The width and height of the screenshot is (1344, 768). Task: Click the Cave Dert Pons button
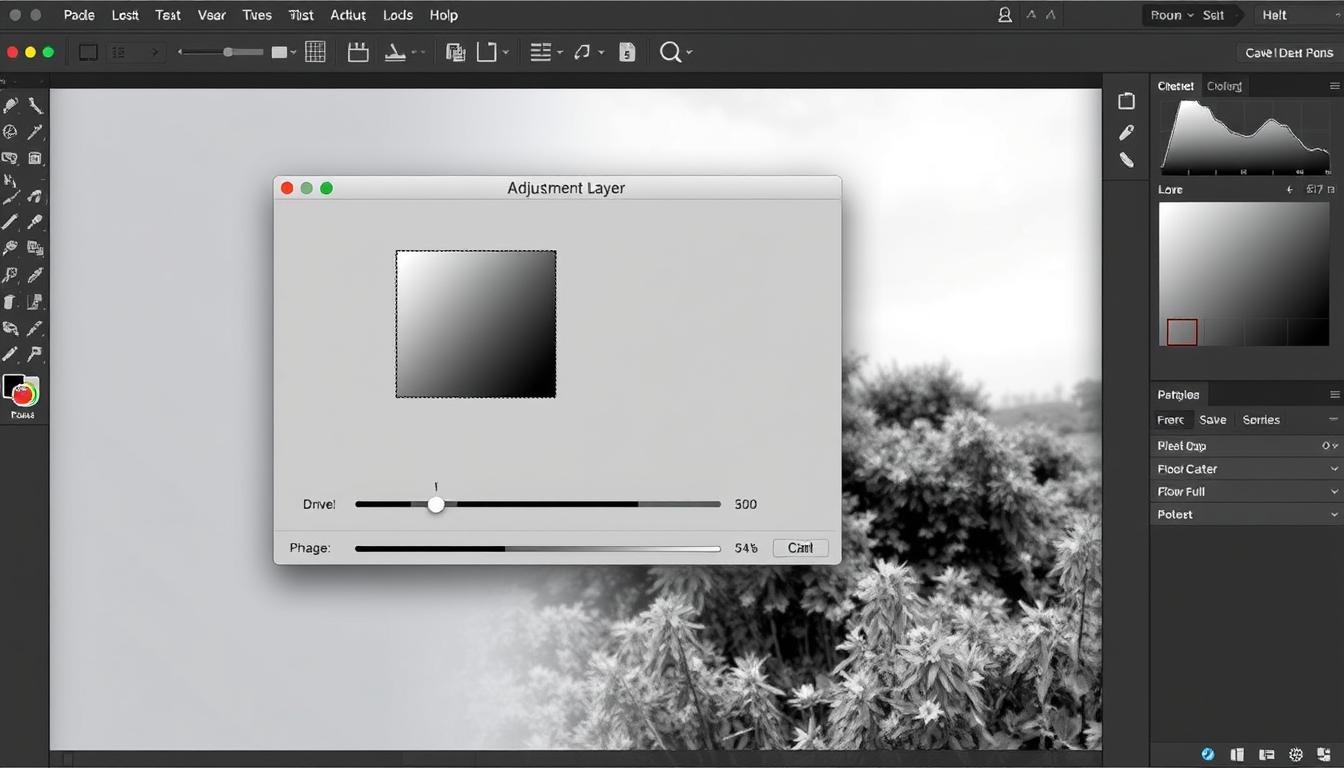pyautogui.click(x=1289, y=53)
